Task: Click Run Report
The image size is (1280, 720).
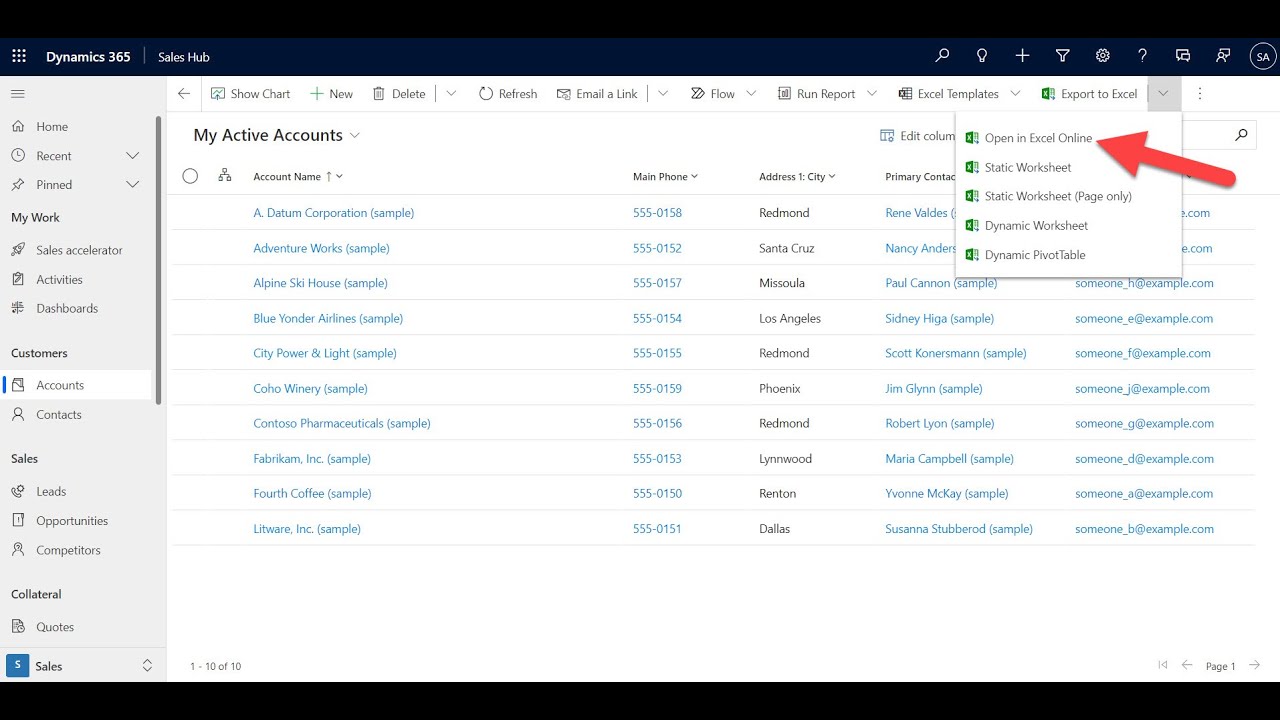Action: tap(816, 94)
